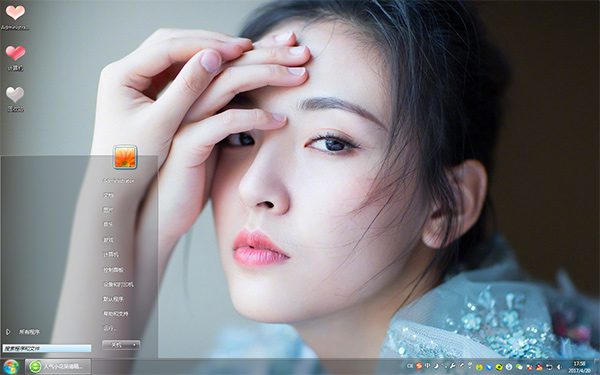The height and width of the screenshot is (375, 600).
Task: Open 游戏 in the Start menu
Action: (x=108, y=240)
